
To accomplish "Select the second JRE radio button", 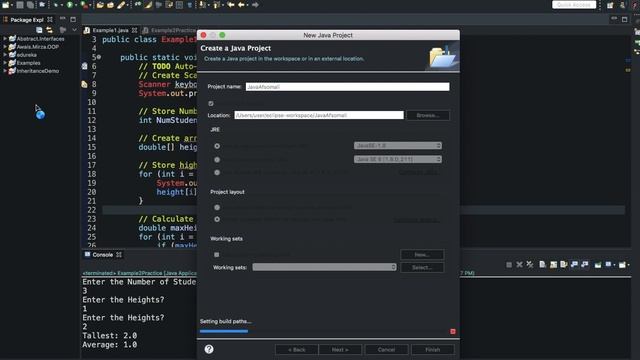I will [x=217, y=160].
